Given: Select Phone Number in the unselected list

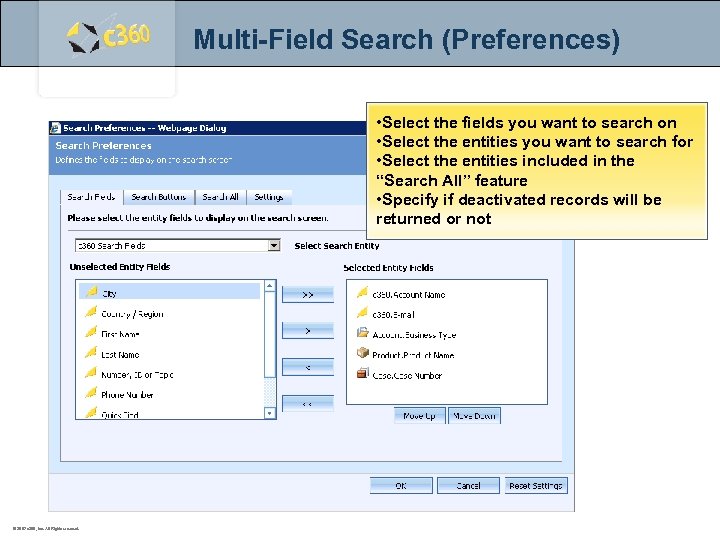Looking at the screenshot, I should point(127,395).
